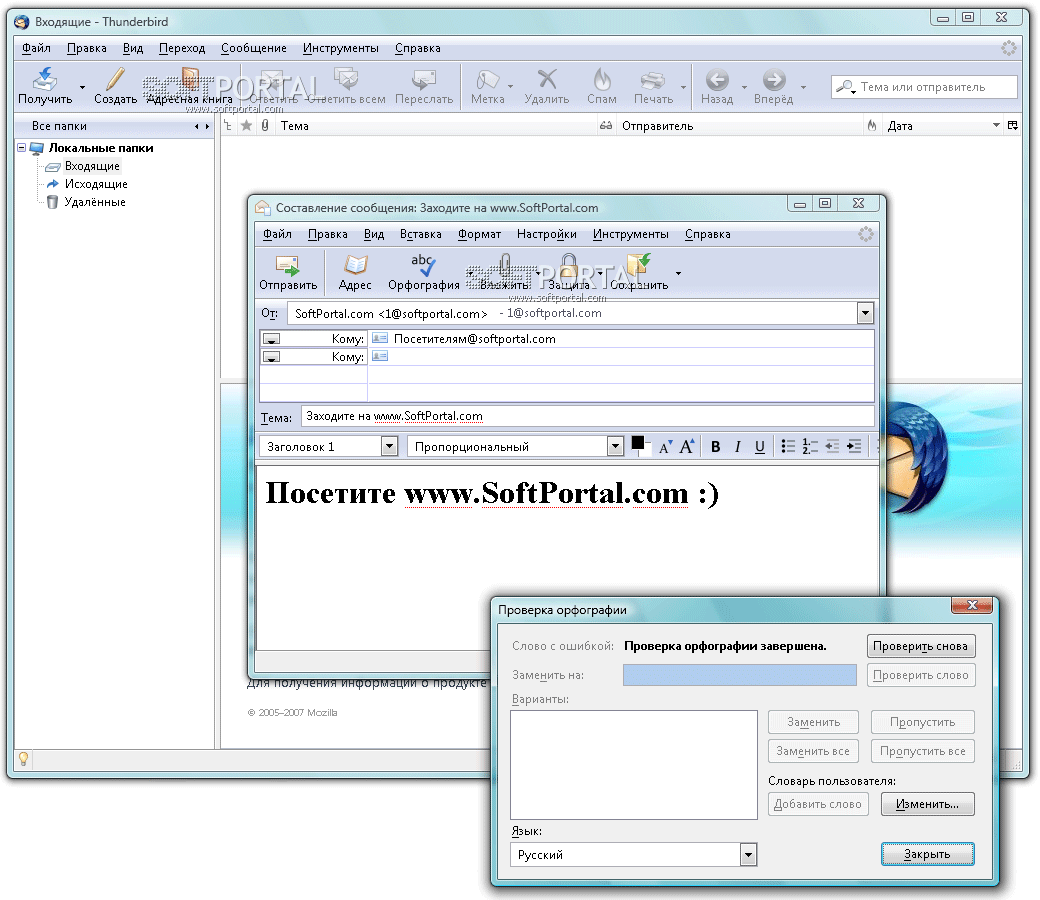Click the numbered list icon
The image size is (1040, 900).
click(810, 446)
